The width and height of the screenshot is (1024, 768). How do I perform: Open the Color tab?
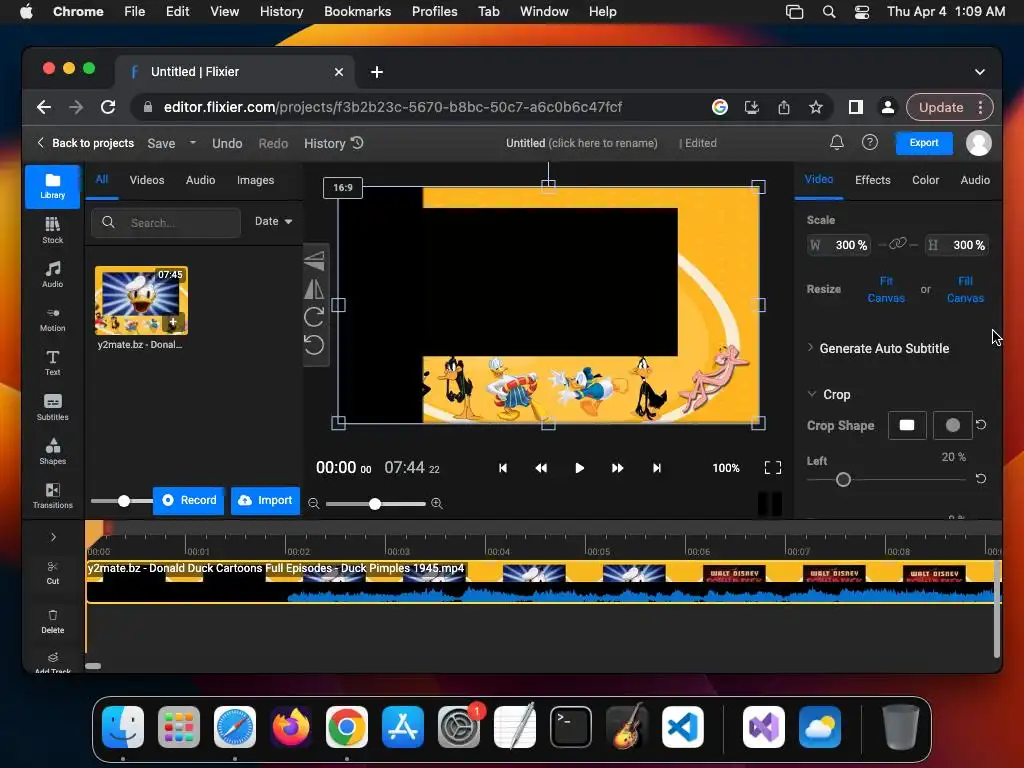coord(925,180)
